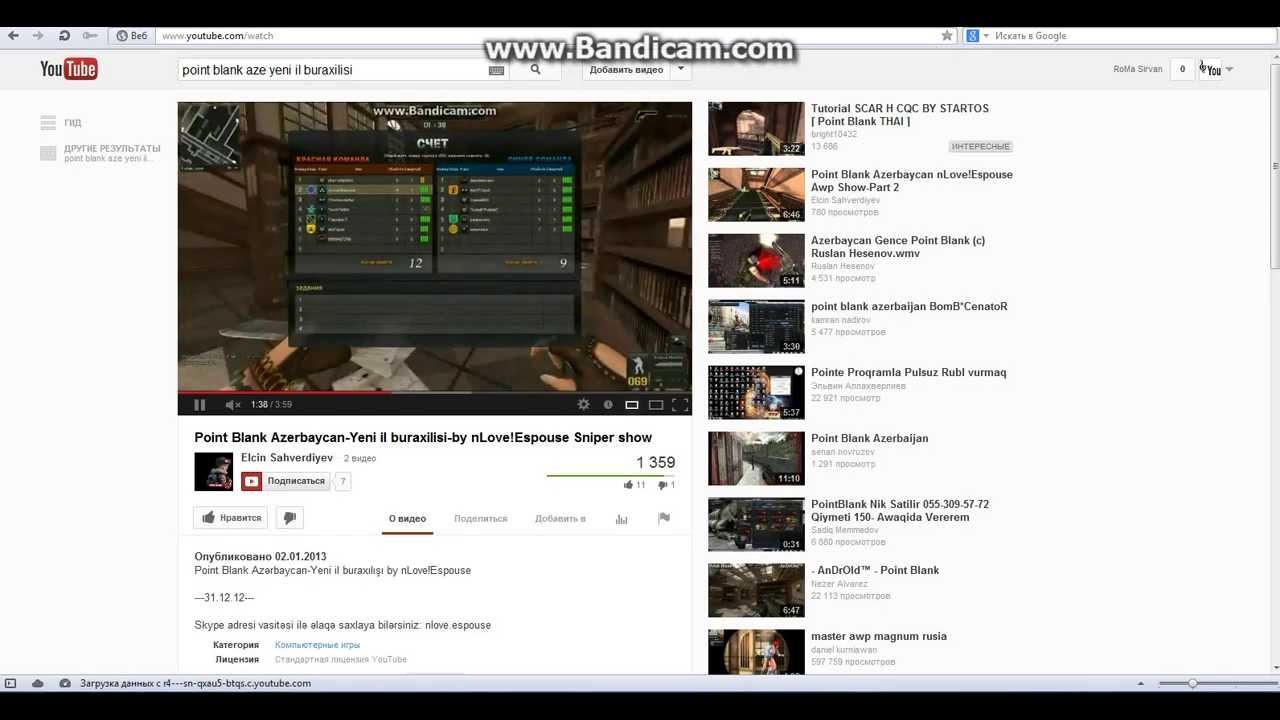1280x720 pixels.
Task: Reload the page with the refresh icon
Action: [64, 36]
